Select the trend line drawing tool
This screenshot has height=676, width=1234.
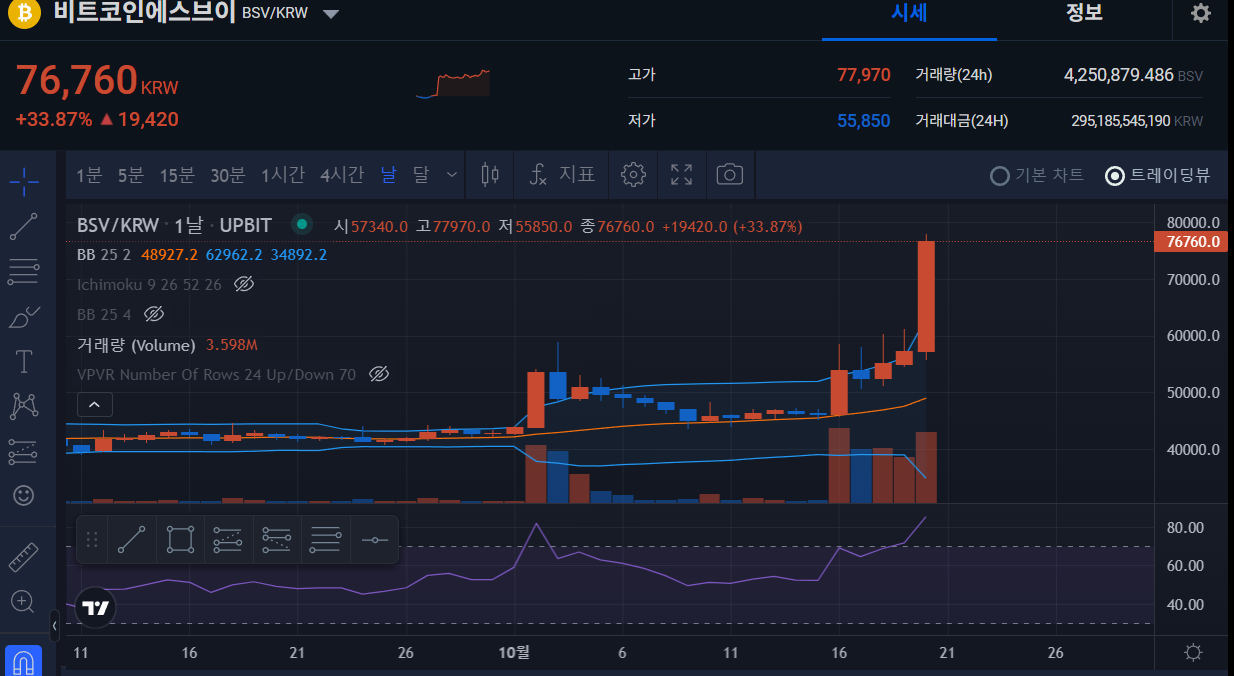tap(24, 227)
